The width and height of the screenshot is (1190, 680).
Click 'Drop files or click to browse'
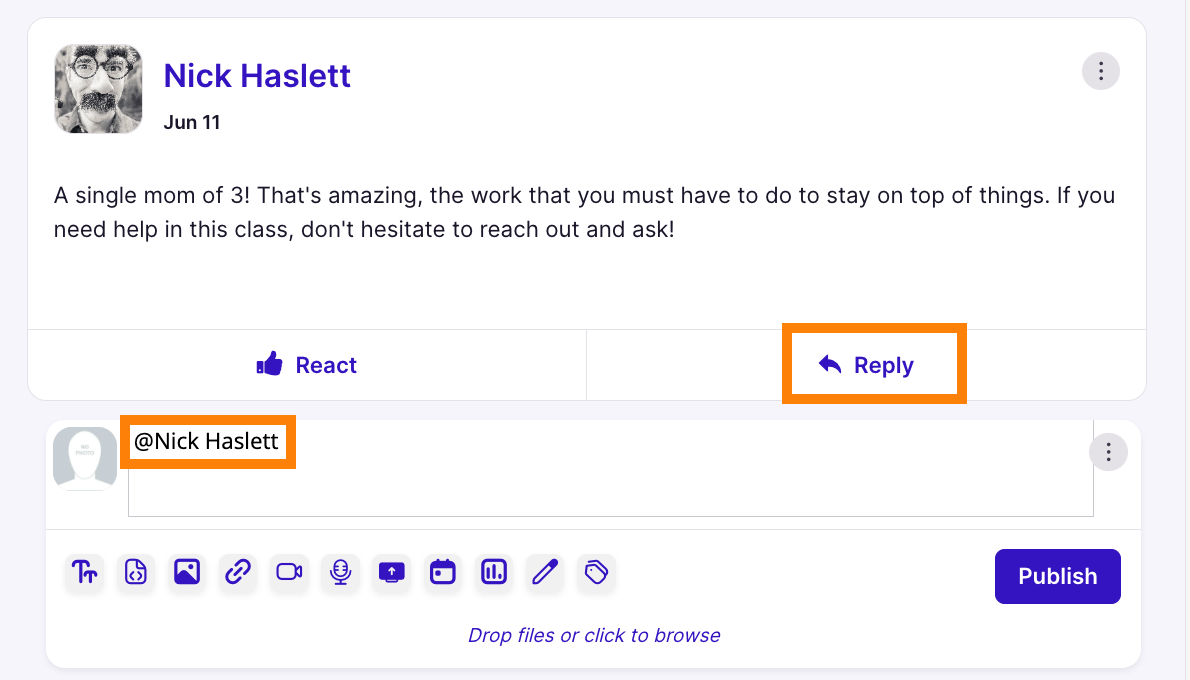(x=594, y=635)
